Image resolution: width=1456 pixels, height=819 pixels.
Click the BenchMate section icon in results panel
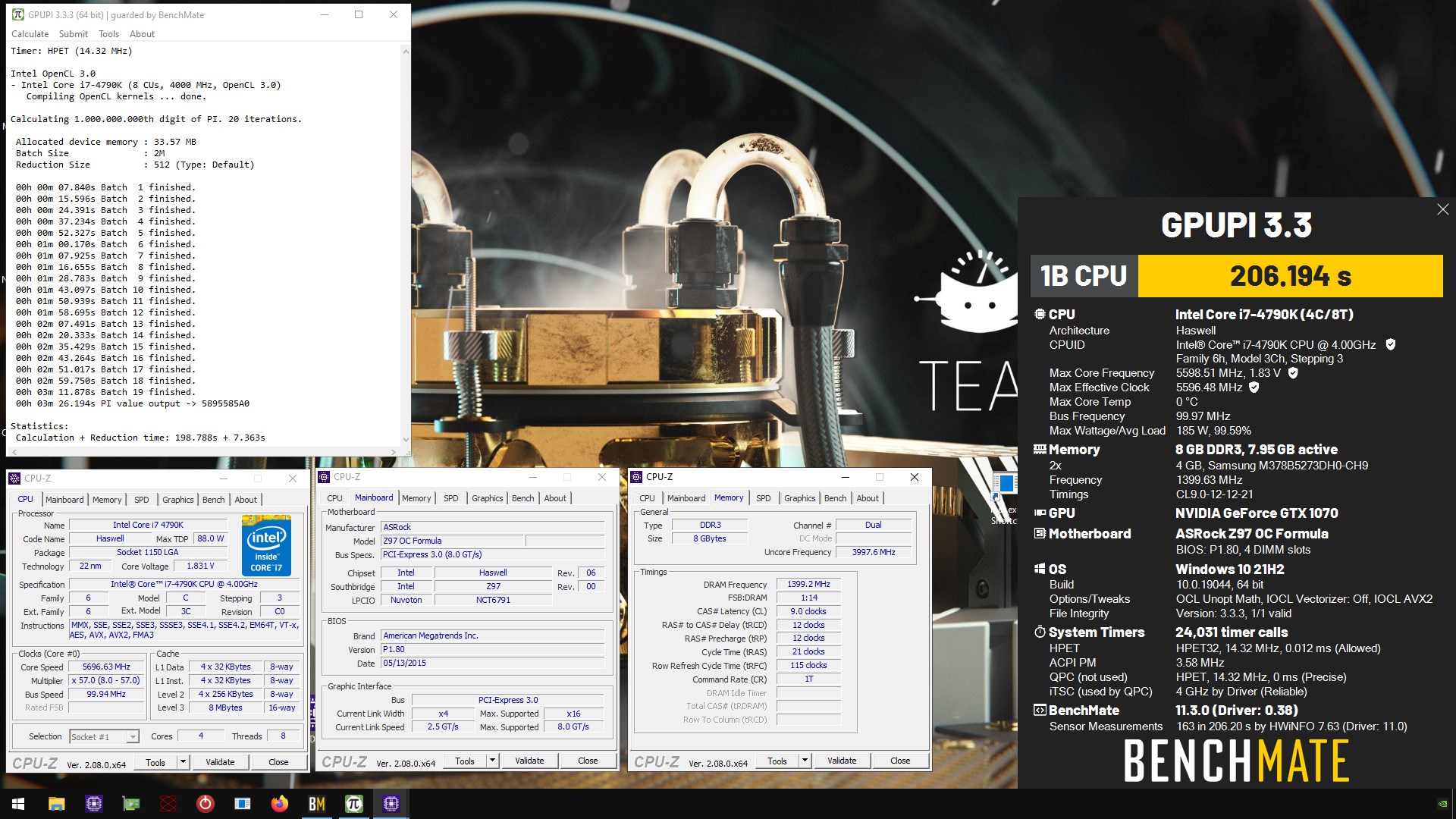[1040, 710]
